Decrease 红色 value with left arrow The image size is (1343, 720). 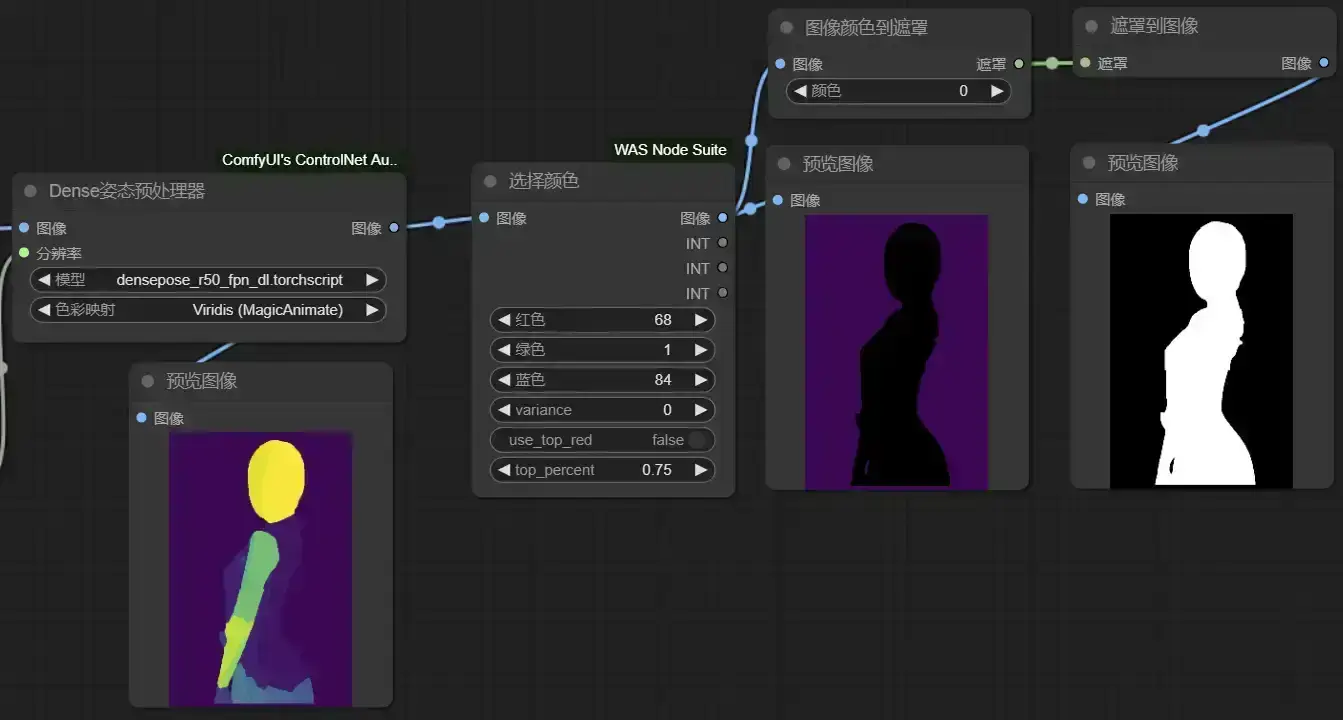pyautogui.click(x=503, y=320)
